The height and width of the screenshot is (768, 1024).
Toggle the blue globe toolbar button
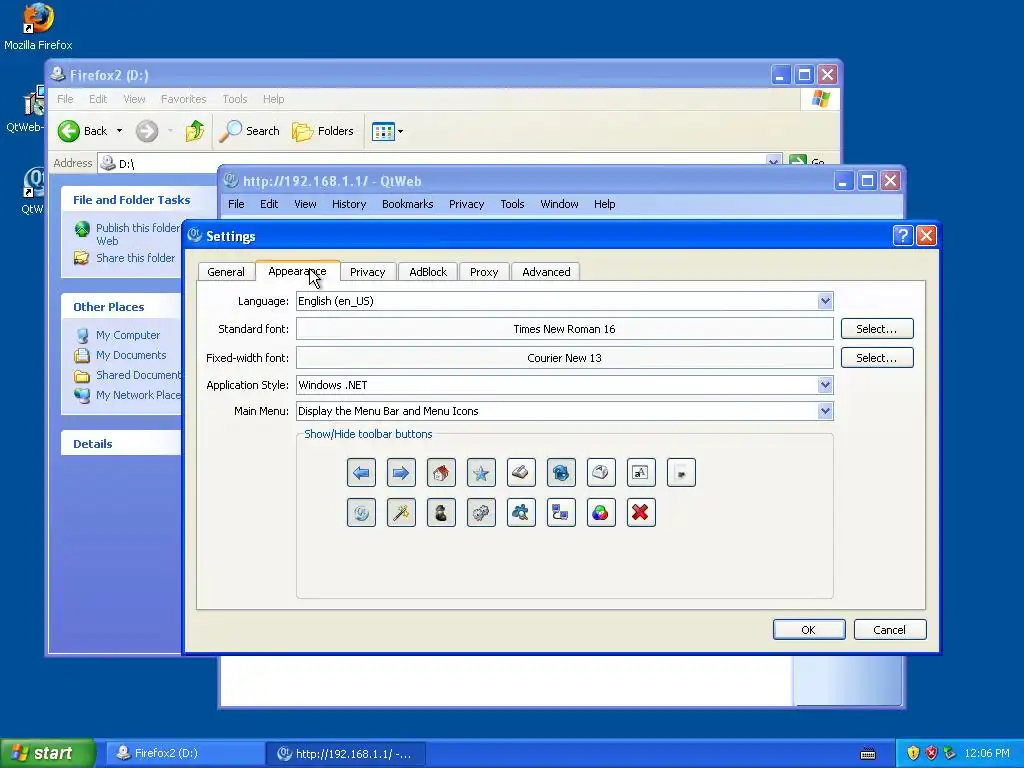coord(561,473)
